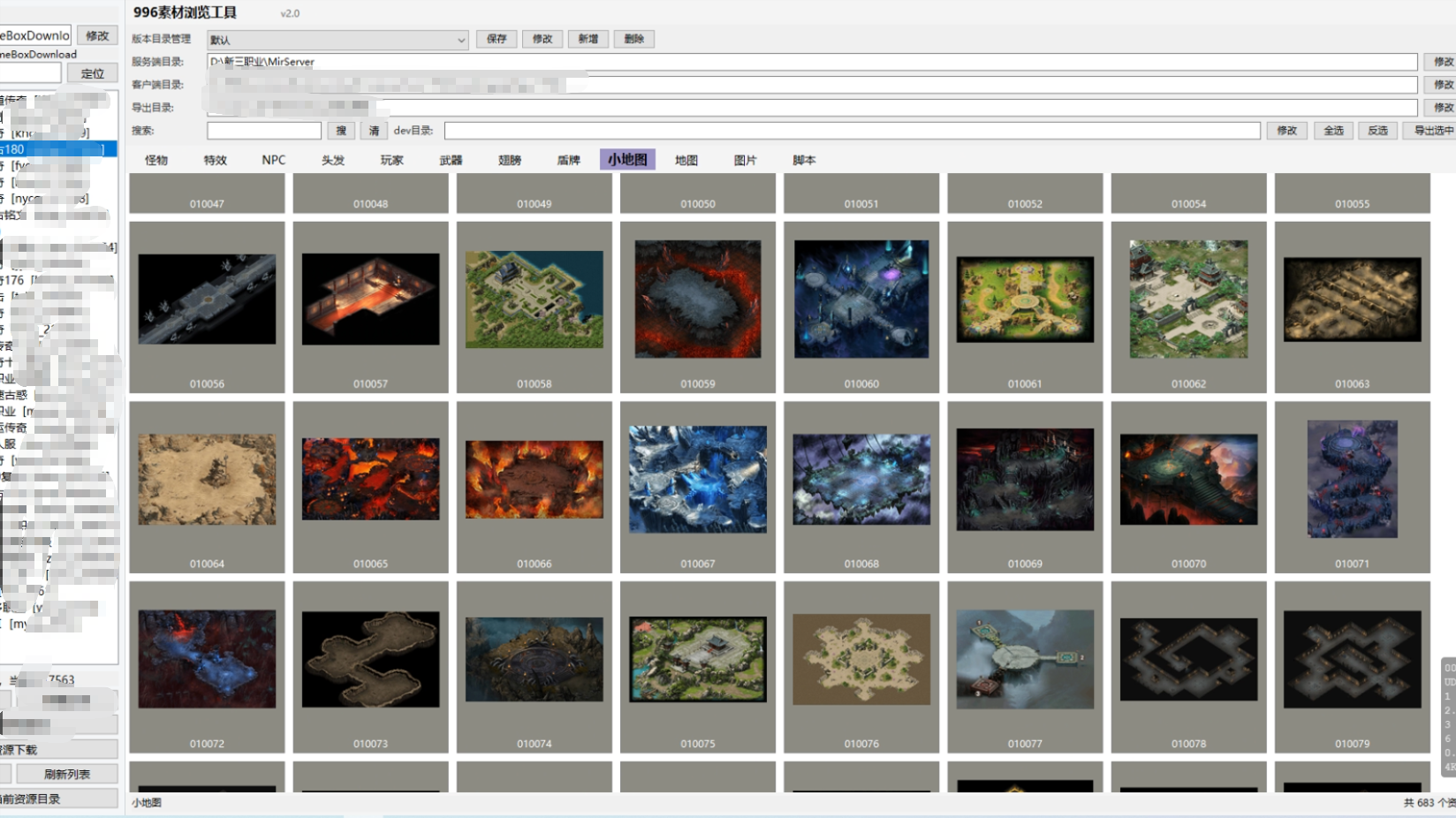Image resolution: width=1456 pixels, height=818 pixels.
Task: Open the 地图 tab
Action: tap(686, 160)
